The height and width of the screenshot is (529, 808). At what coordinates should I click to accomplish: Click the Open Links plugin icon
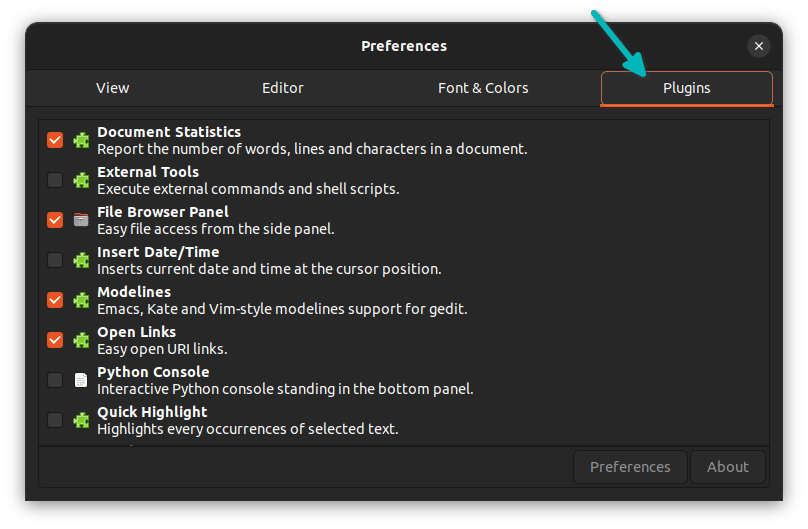coord(81,340)
